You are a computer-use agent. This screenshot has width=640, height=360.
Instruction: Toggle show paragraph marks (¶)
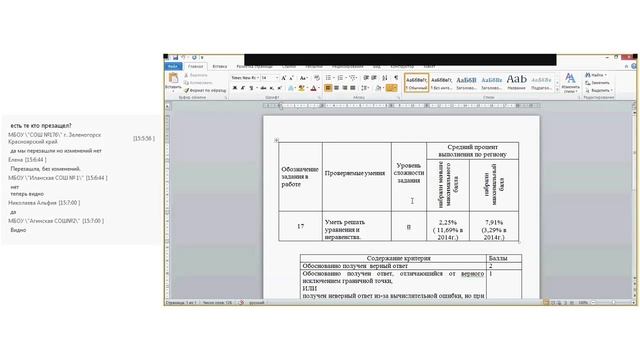(396, 78)
